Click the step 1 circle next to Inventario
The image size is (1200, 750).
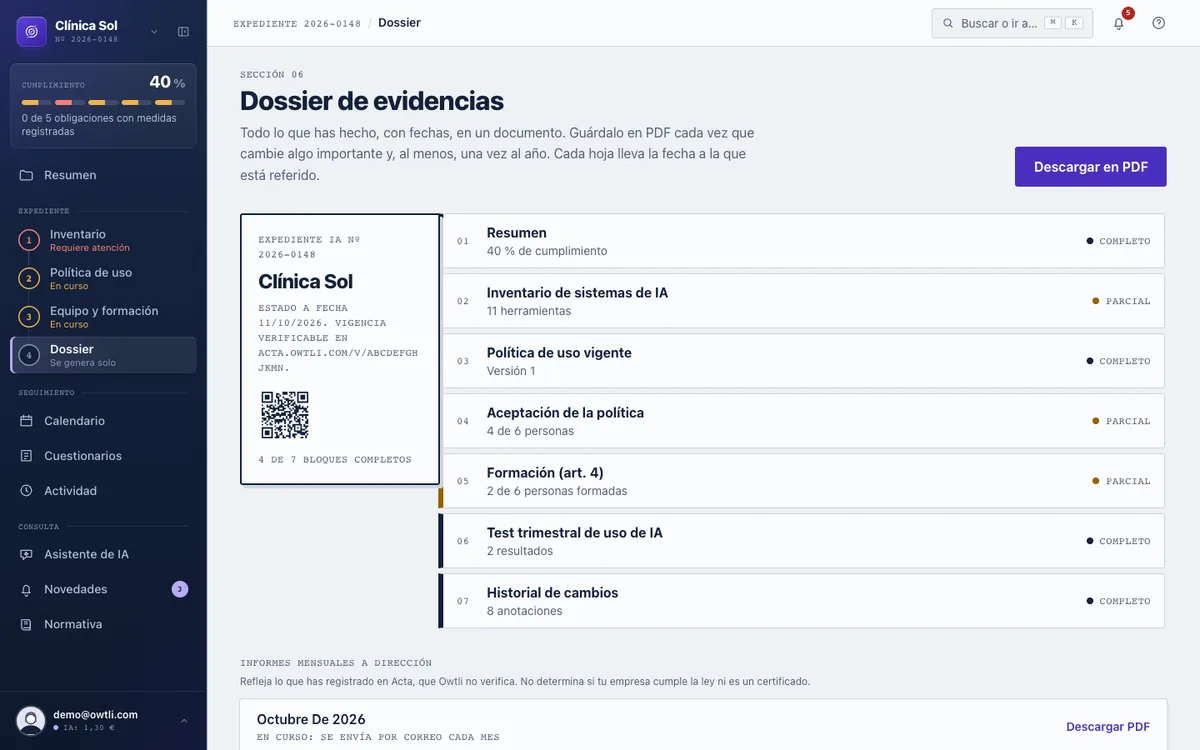point(29,240)
